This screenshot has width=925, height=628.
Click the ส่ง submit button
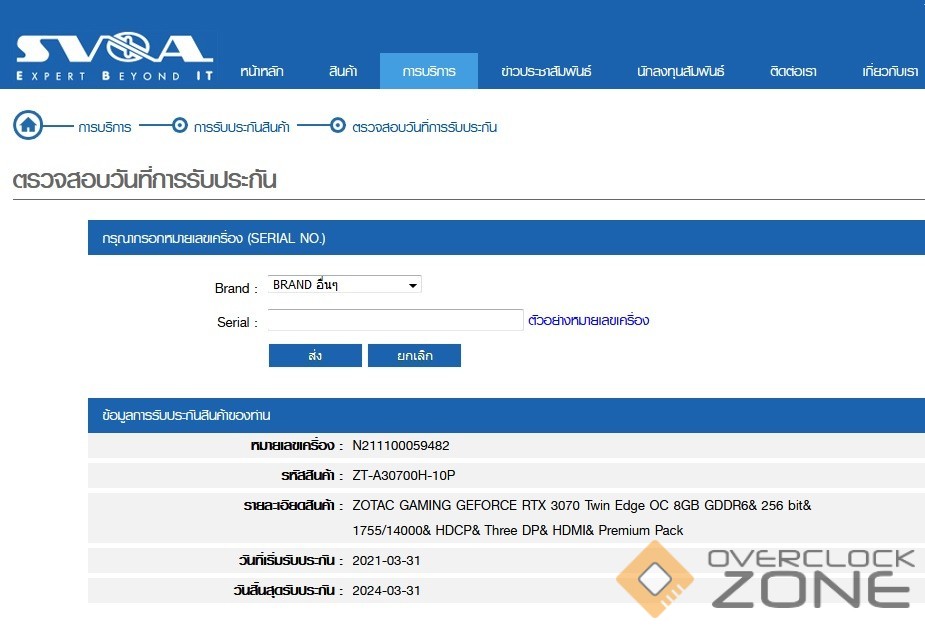pyautogui.click(x=315, y=356)
